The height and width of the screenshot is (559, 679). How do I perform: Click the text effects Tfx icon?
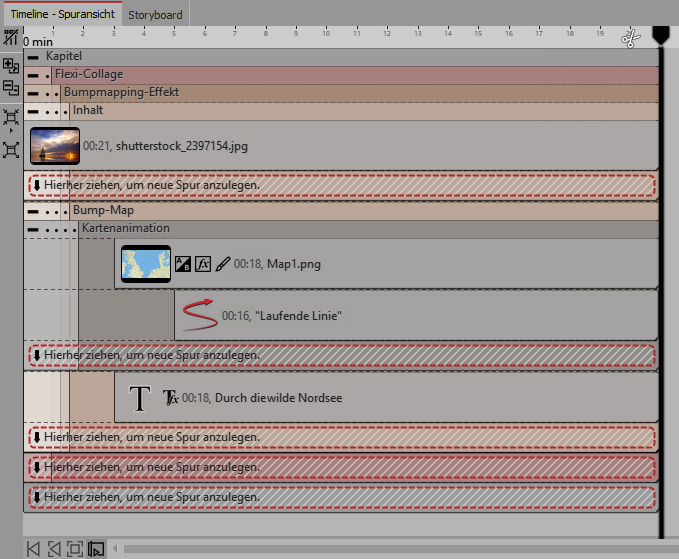(x=170, y=397)
